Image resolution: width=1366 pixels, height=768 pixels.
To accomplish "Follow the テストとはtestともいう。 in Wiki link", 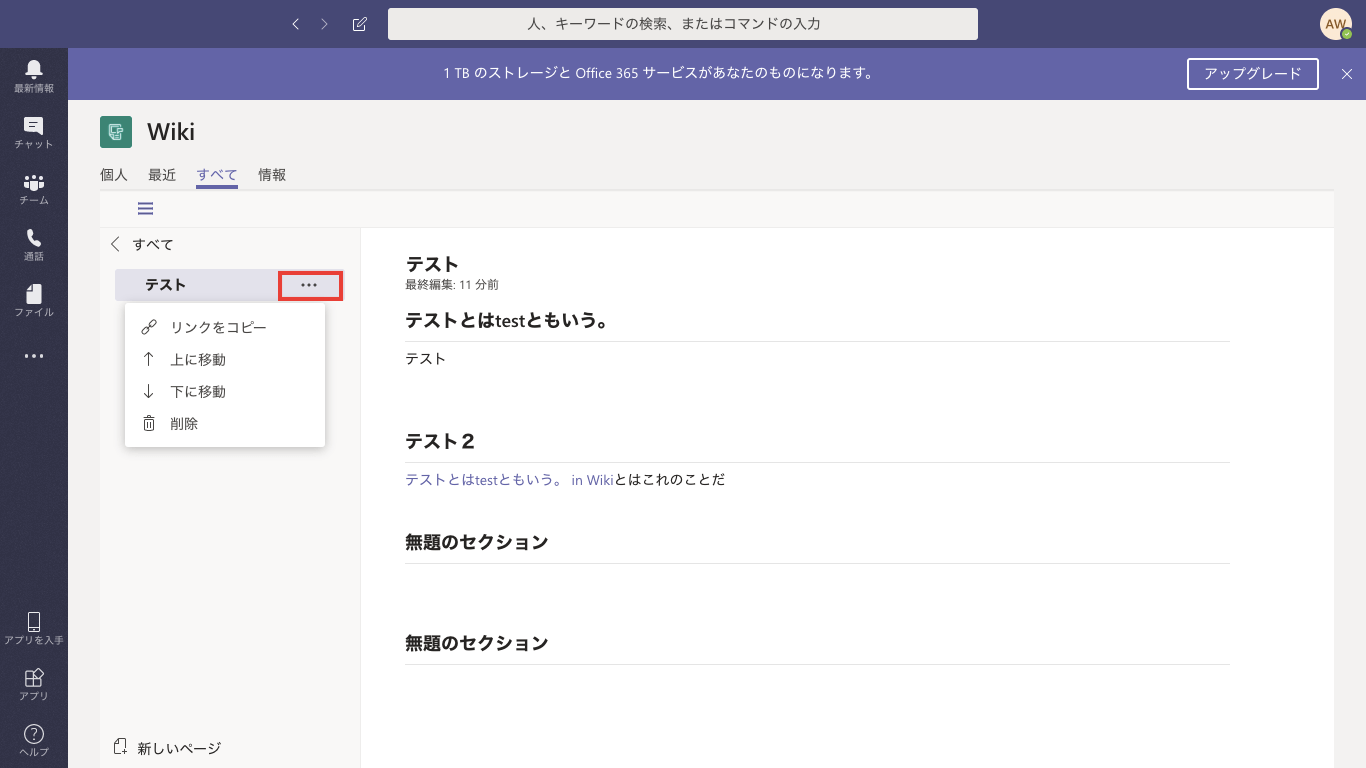I will tap(509, 480).
